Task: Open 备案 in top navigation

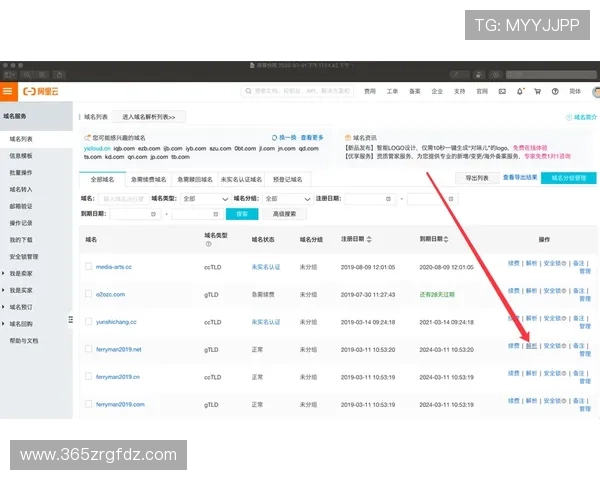Action: 415,91
